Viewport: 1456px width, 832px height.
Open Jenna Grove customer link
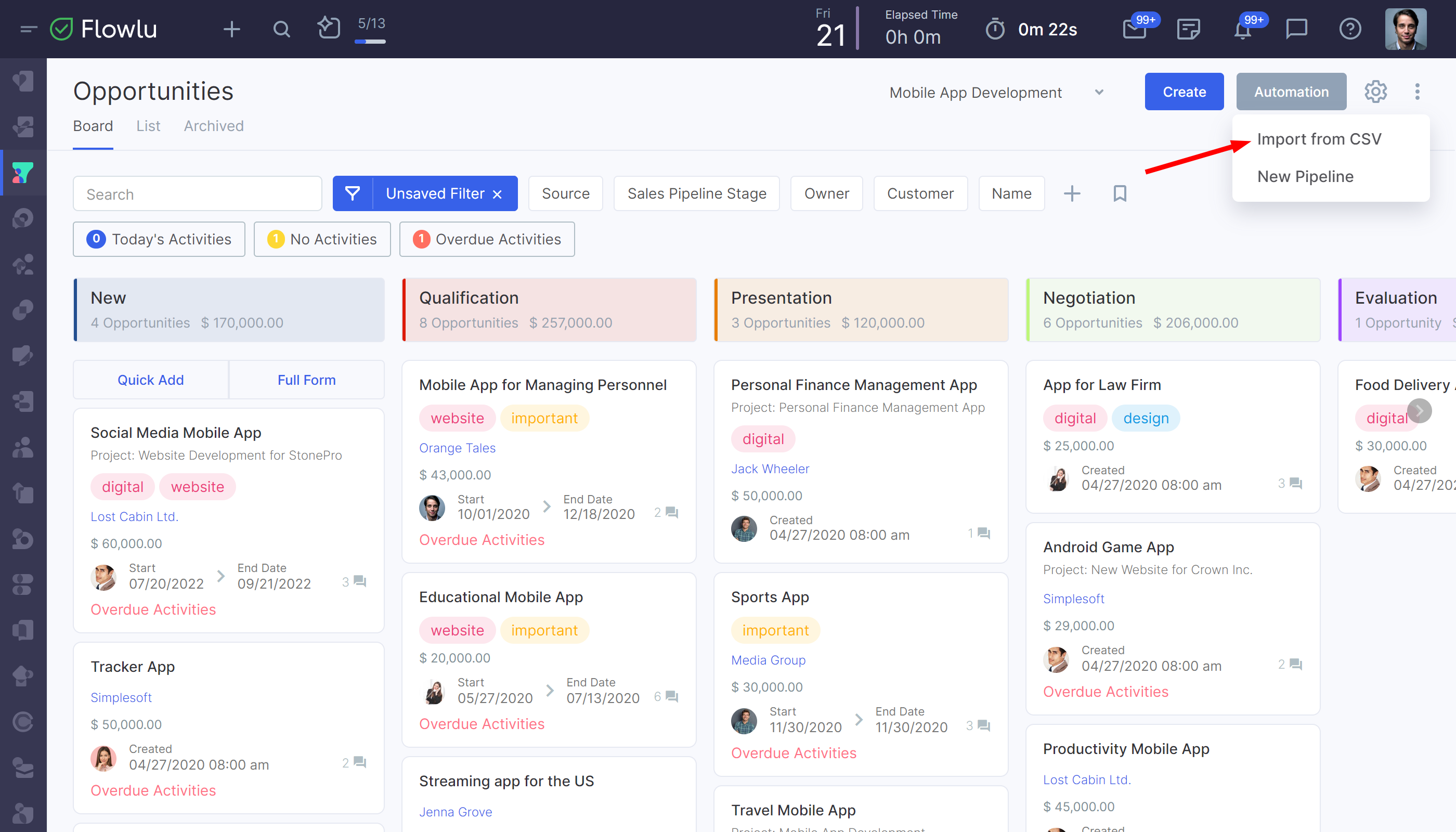(x=456, y=812)
